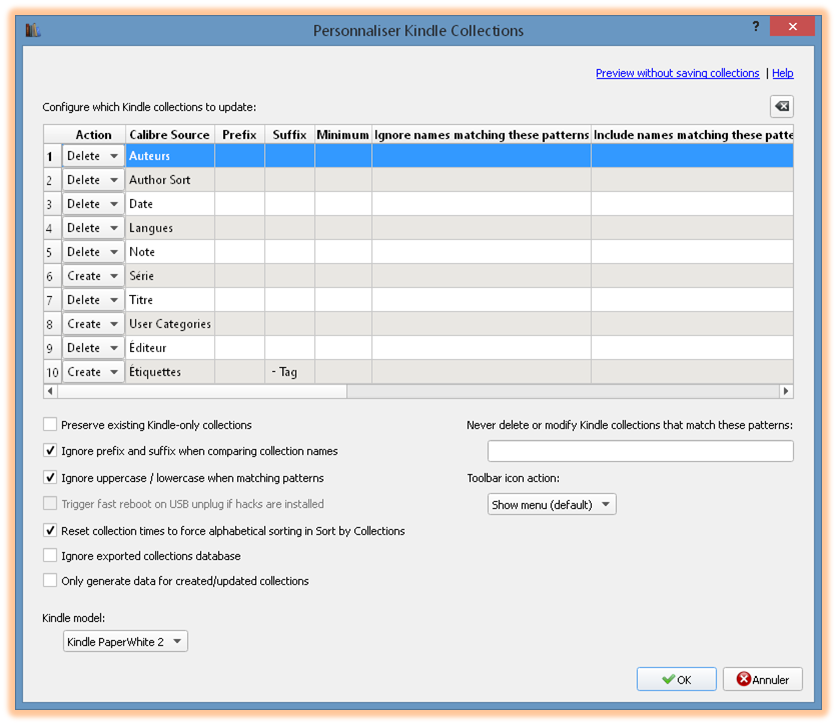
Task: Open Action dropdown for Étiquettes row
Action: (x=93, y=372)
